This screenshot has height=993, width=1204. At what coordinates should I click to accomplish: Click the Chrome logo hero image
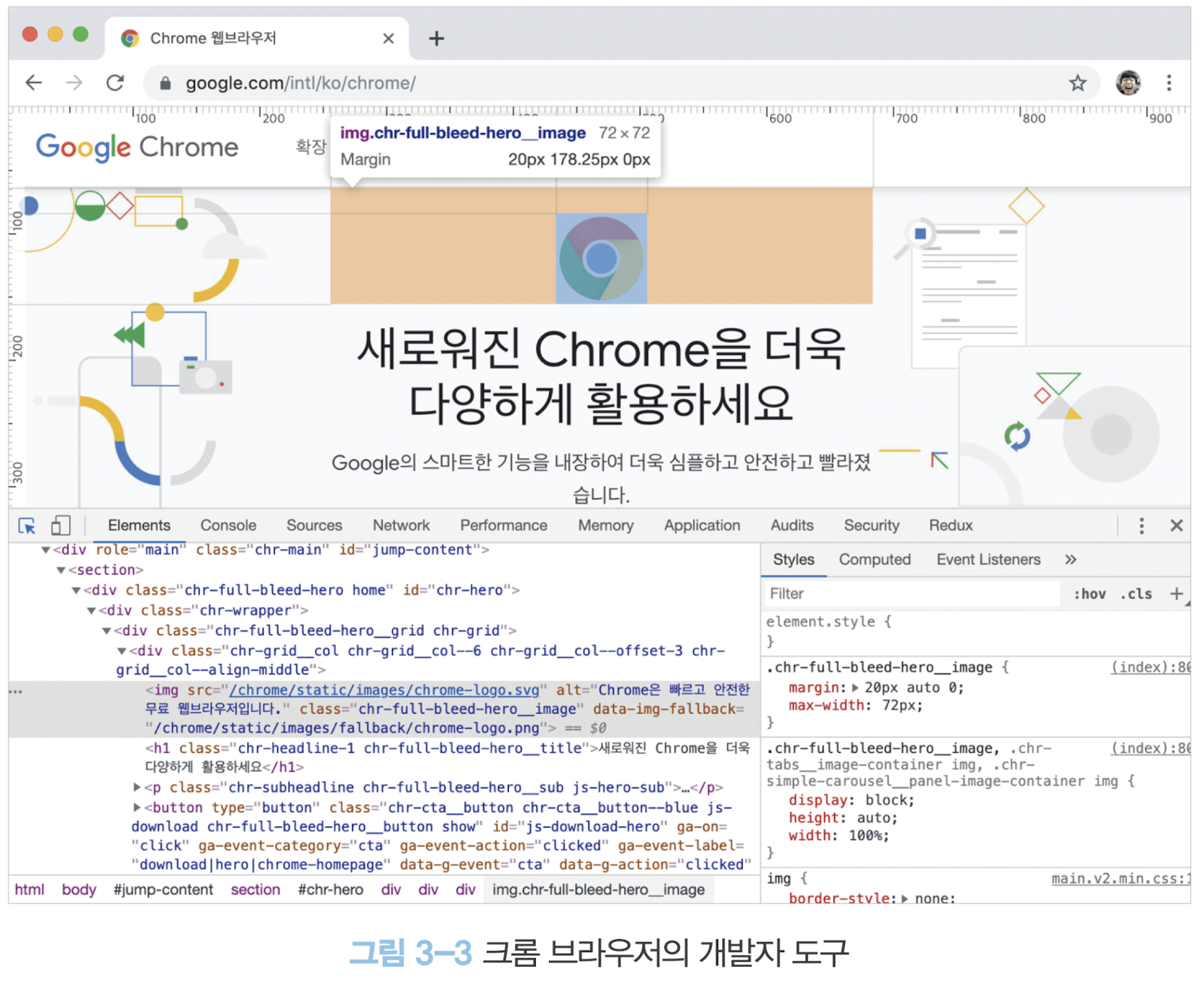[x=601, y=258]
